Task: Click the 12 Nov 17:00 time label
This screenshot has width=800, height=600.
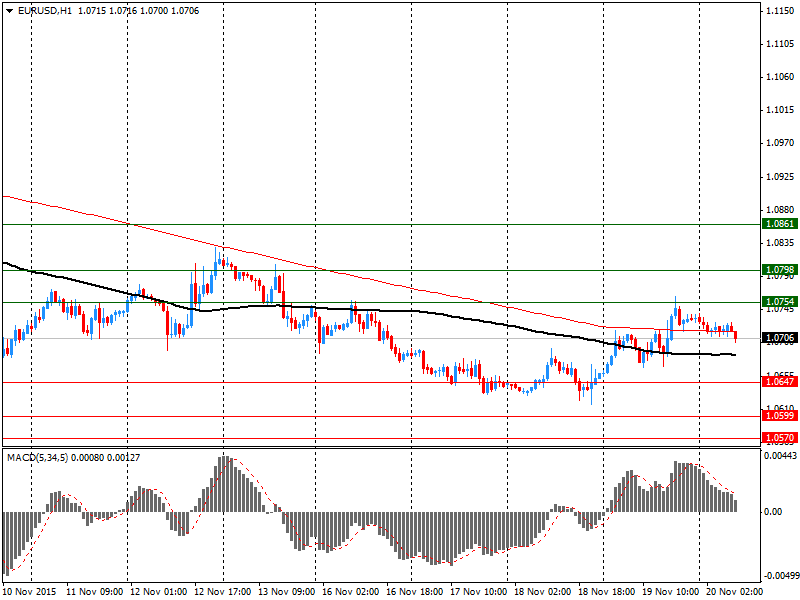Action: pyautogui.click(x=223, y=592)
